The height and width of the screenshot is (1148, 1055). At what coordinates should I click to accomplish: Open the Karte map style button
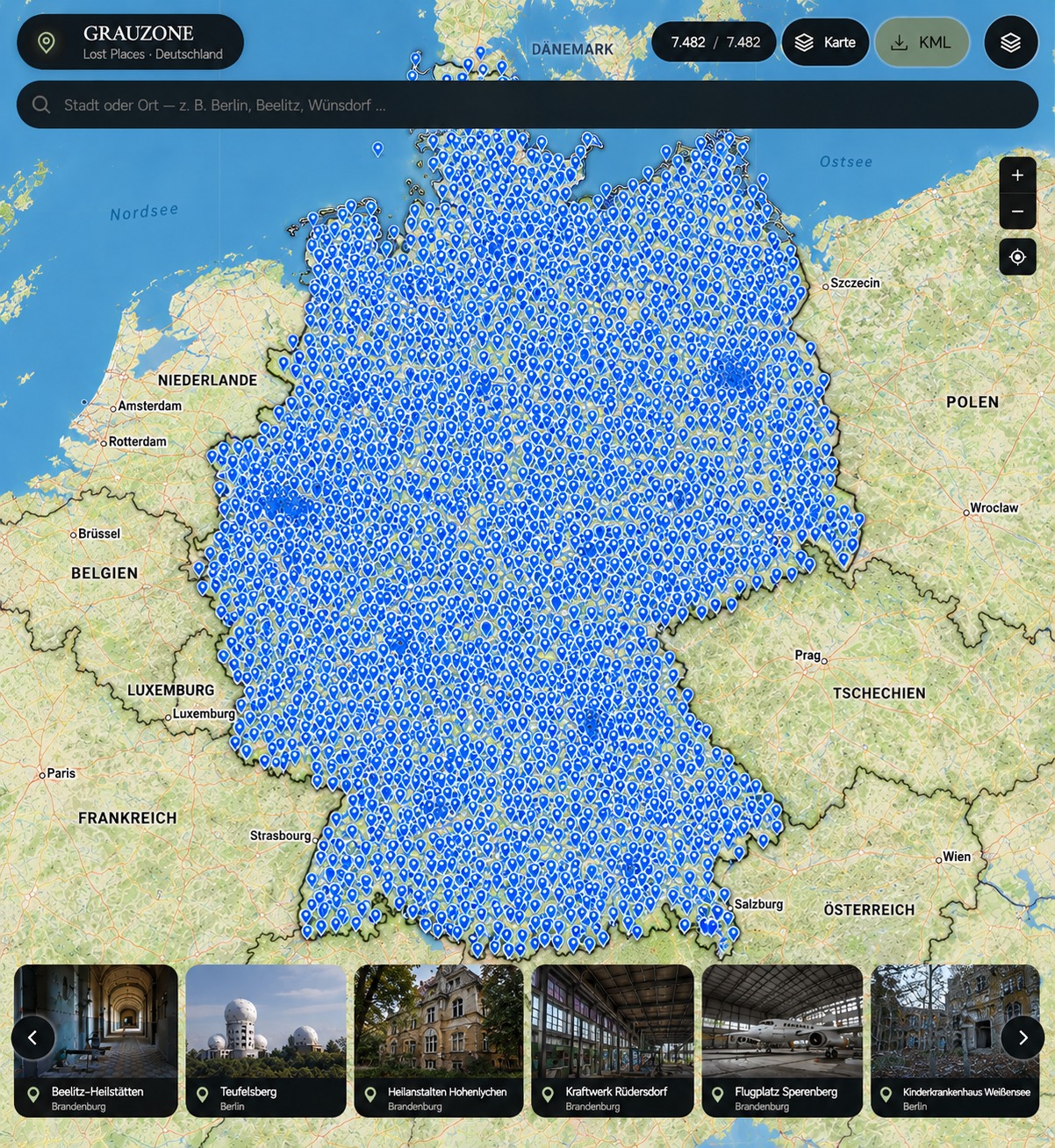coord(825,42)
